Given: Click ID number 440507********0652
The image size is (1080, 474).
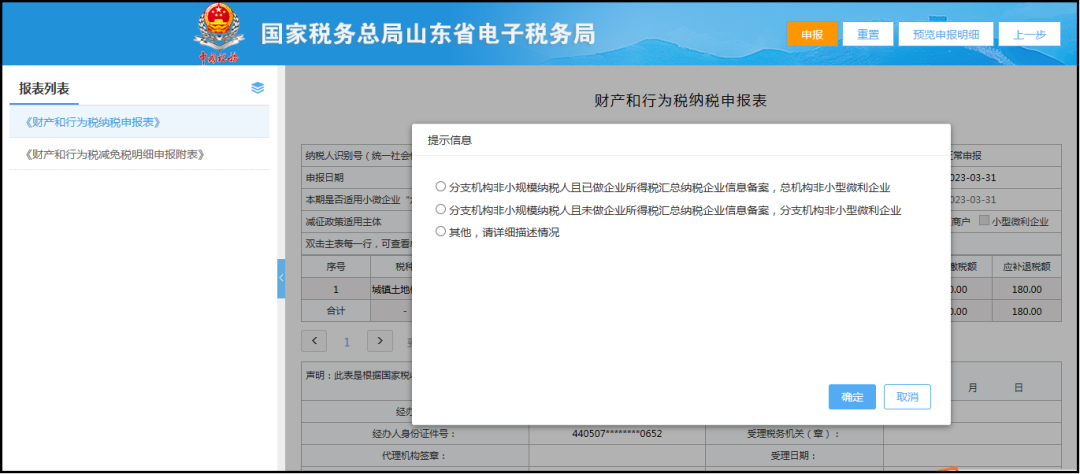Looking at the screenshot, I should [617, 434].
